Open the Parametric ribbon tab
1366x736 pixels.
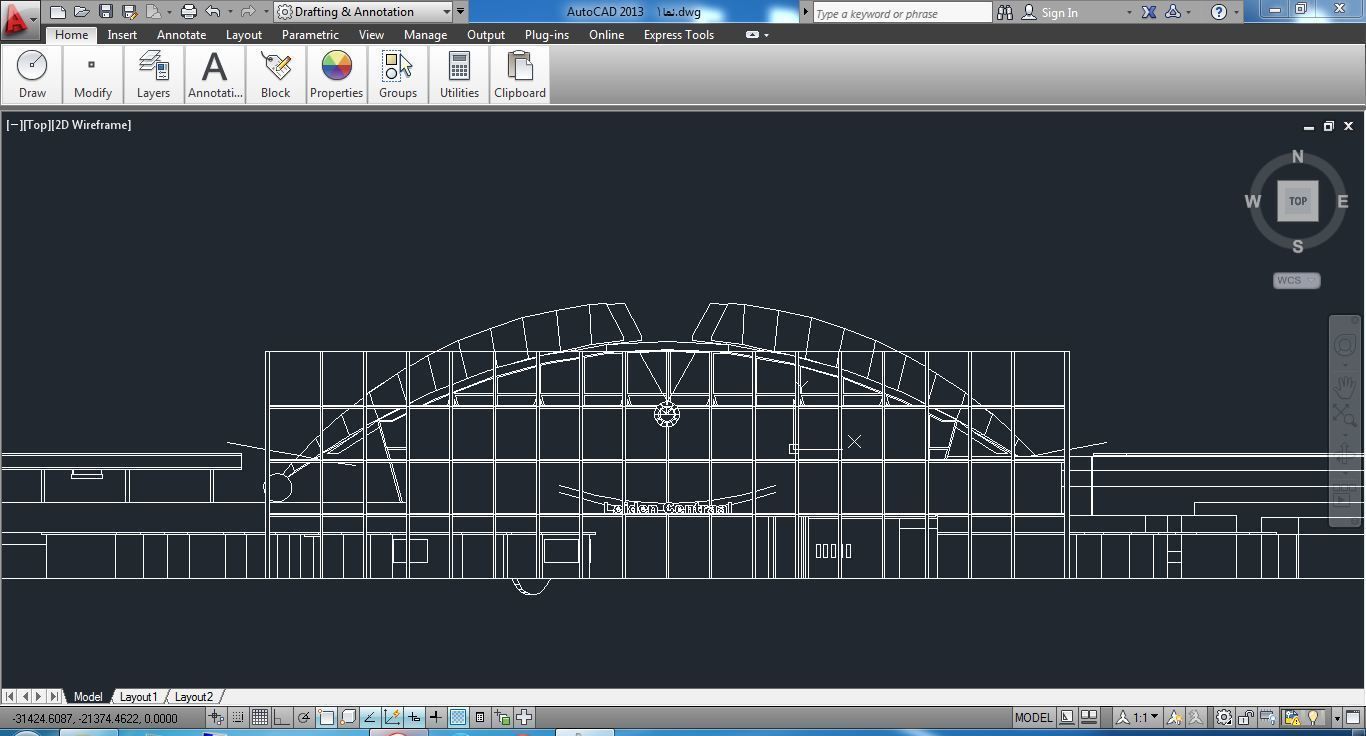[310, 34]
